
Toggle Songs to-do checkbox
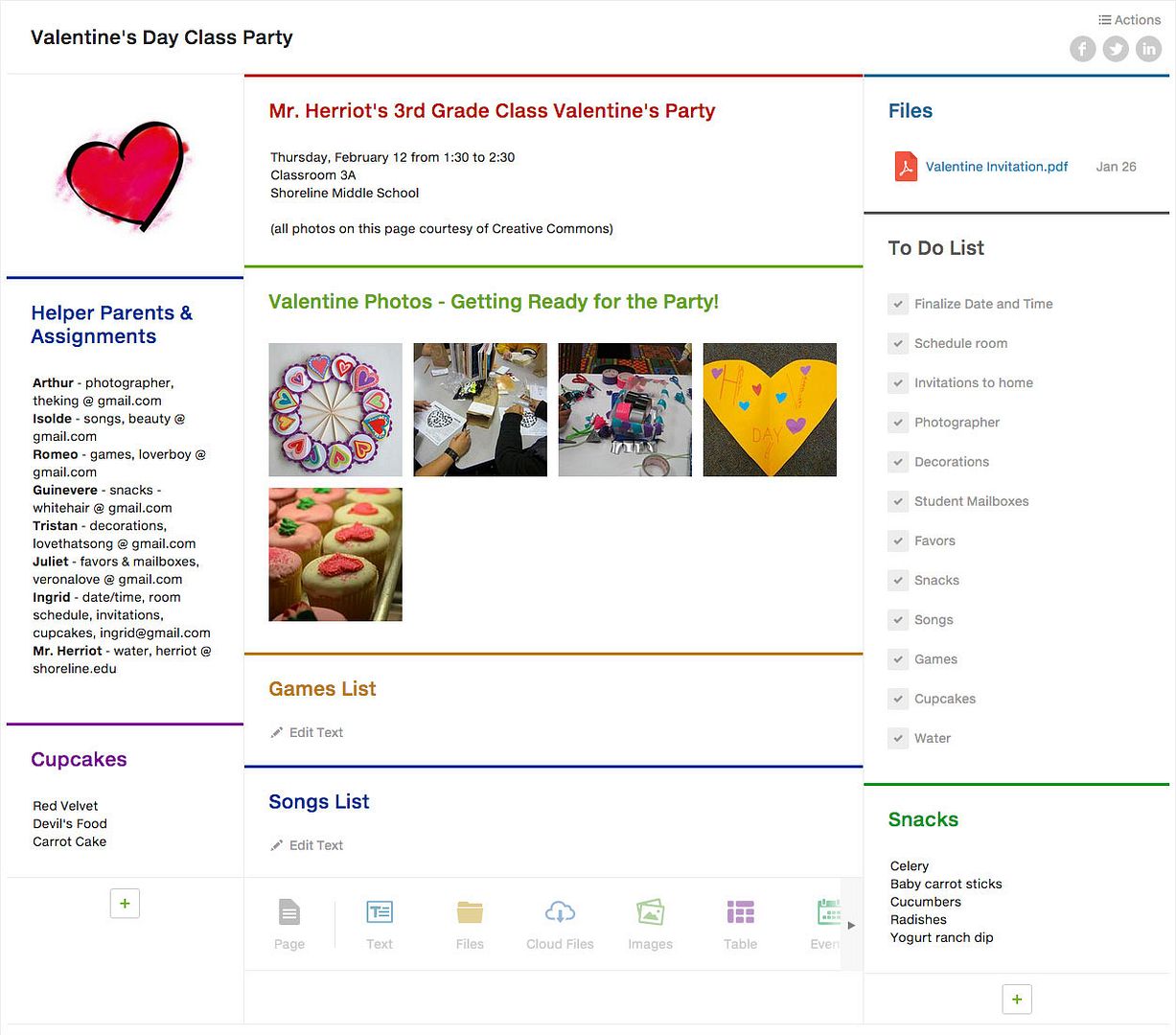pos(898,620)
